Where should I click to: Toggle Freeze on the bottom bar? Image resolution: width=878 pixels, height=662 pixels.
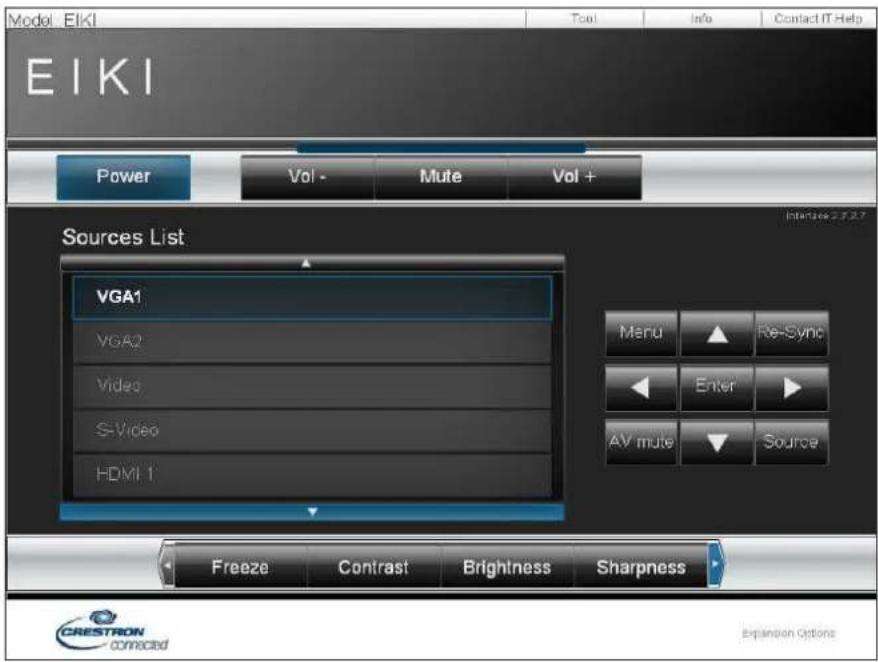[240, 567]
